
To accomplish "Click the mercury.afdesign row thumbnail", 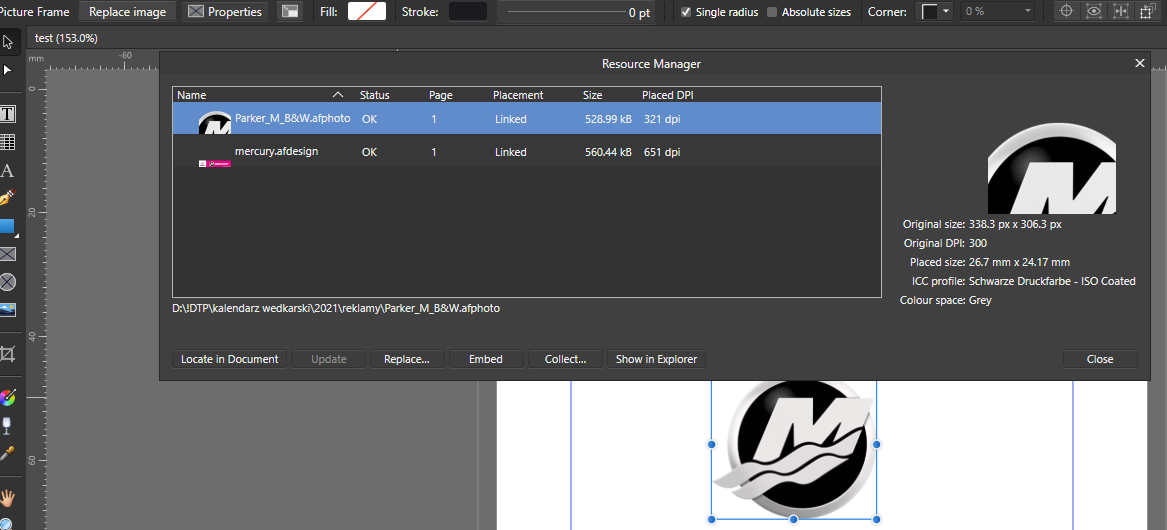I will pyautogui.click(x=214, y=163).
